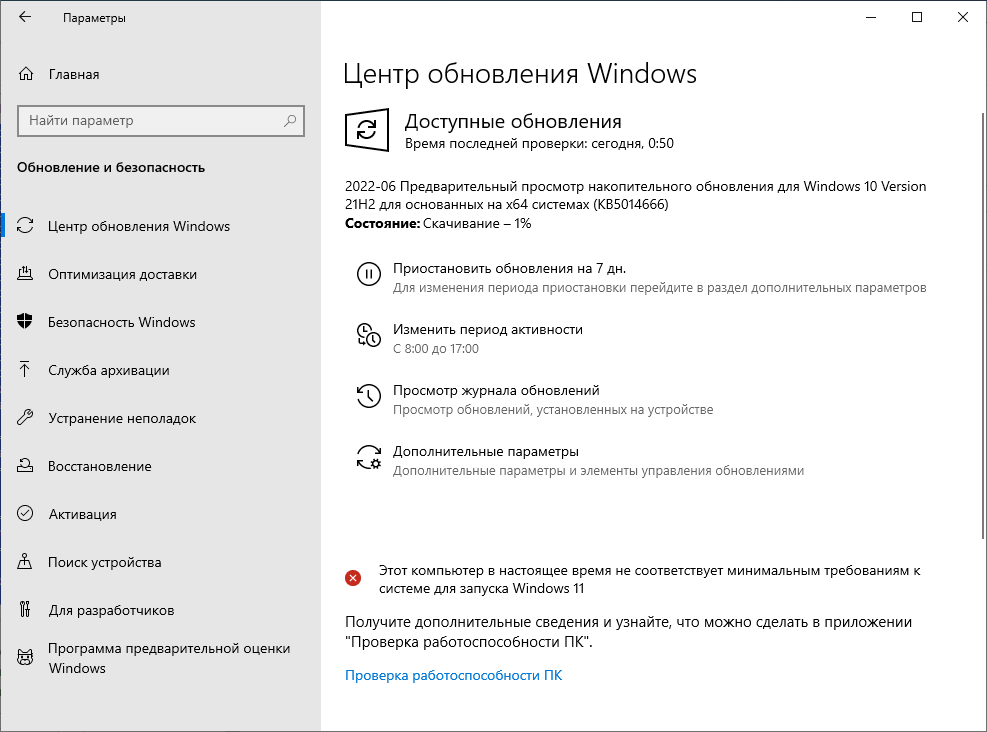The image size is (987, 732).
Task: Open Оптимизация доставки in the sidebar
Action: click(x=122, y=274)
